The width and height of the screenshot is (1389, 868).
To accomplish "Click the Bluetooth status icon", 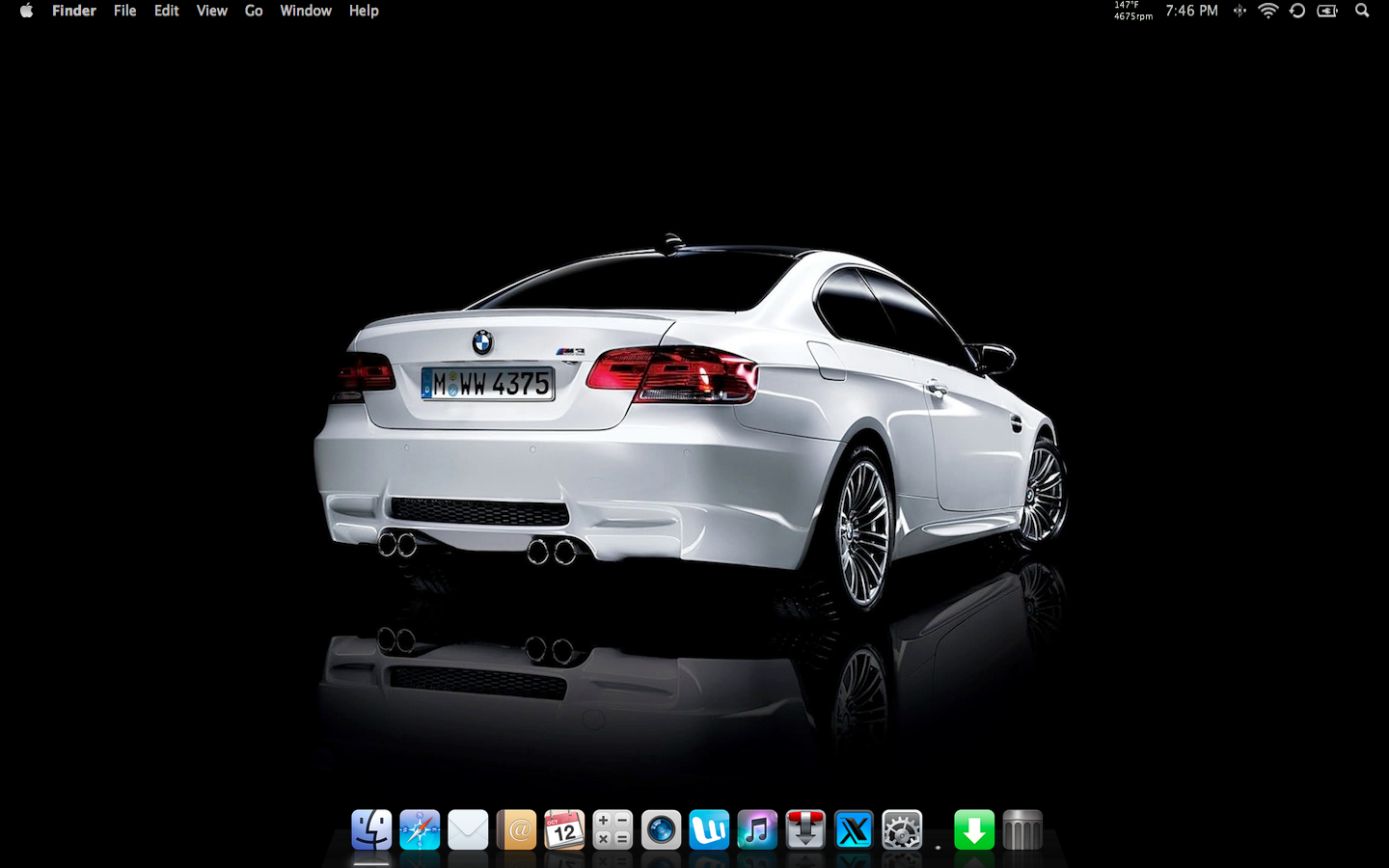I will (x=1239, y=11).
